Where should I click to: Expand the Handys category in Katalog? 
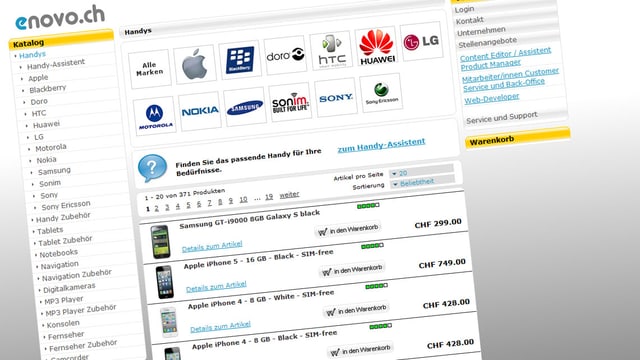pos(32,55)
